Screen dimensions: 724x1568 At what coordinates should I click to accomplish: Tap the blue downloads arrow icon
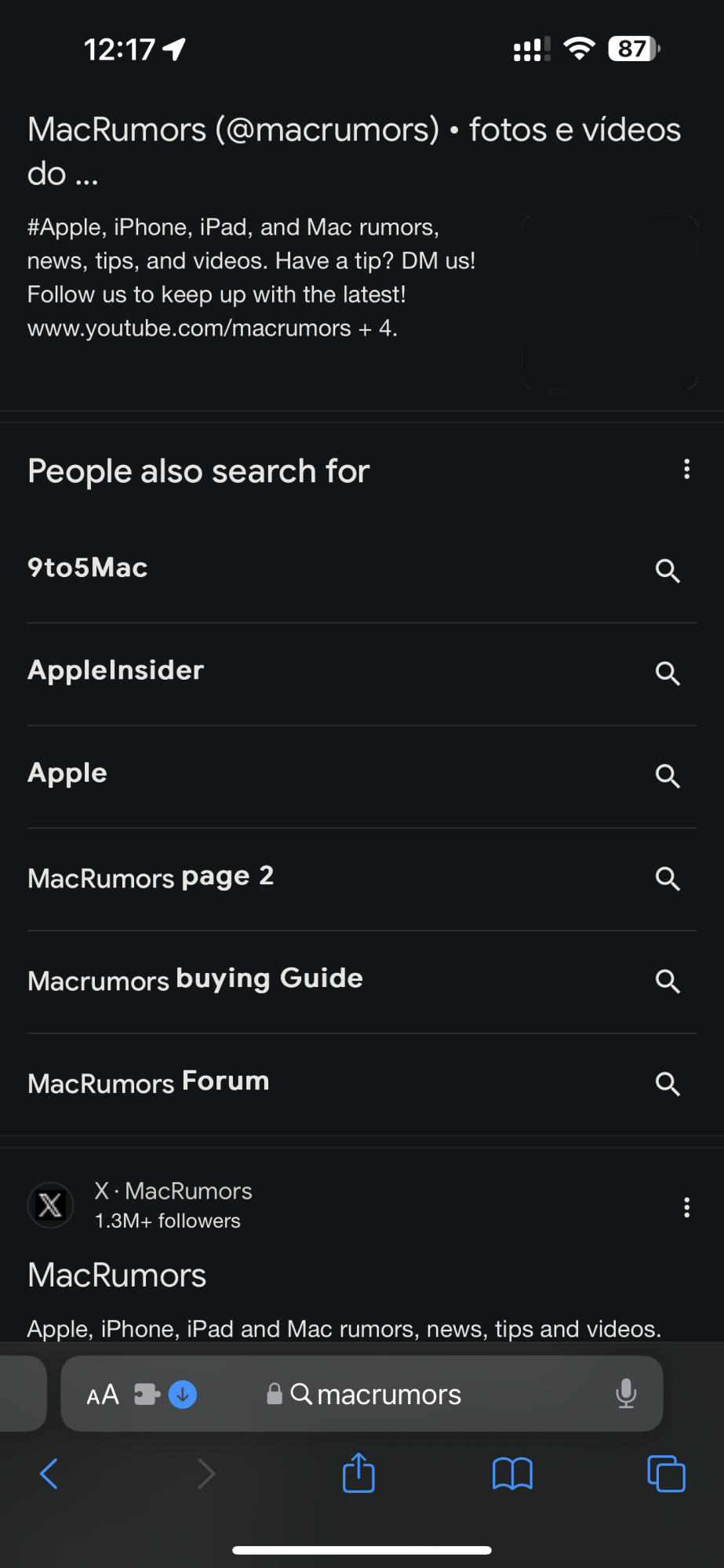pyautogui.click(x=183, y=1394)
